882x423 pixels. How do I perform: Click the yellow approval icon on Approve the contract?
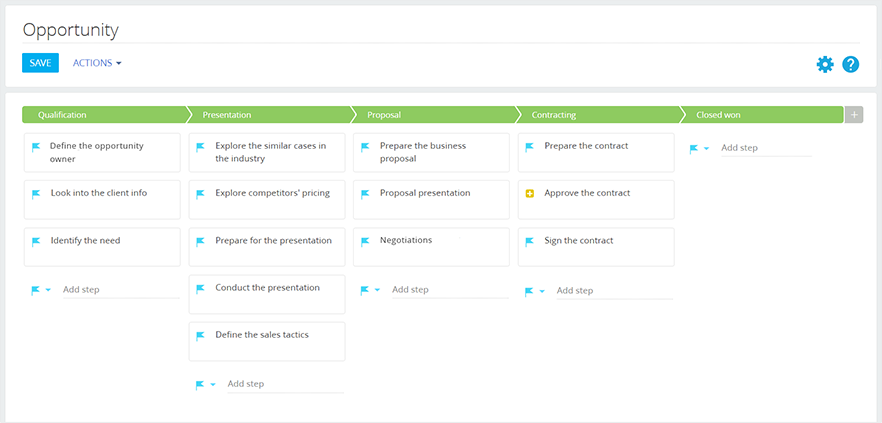[x=529, y=194]
